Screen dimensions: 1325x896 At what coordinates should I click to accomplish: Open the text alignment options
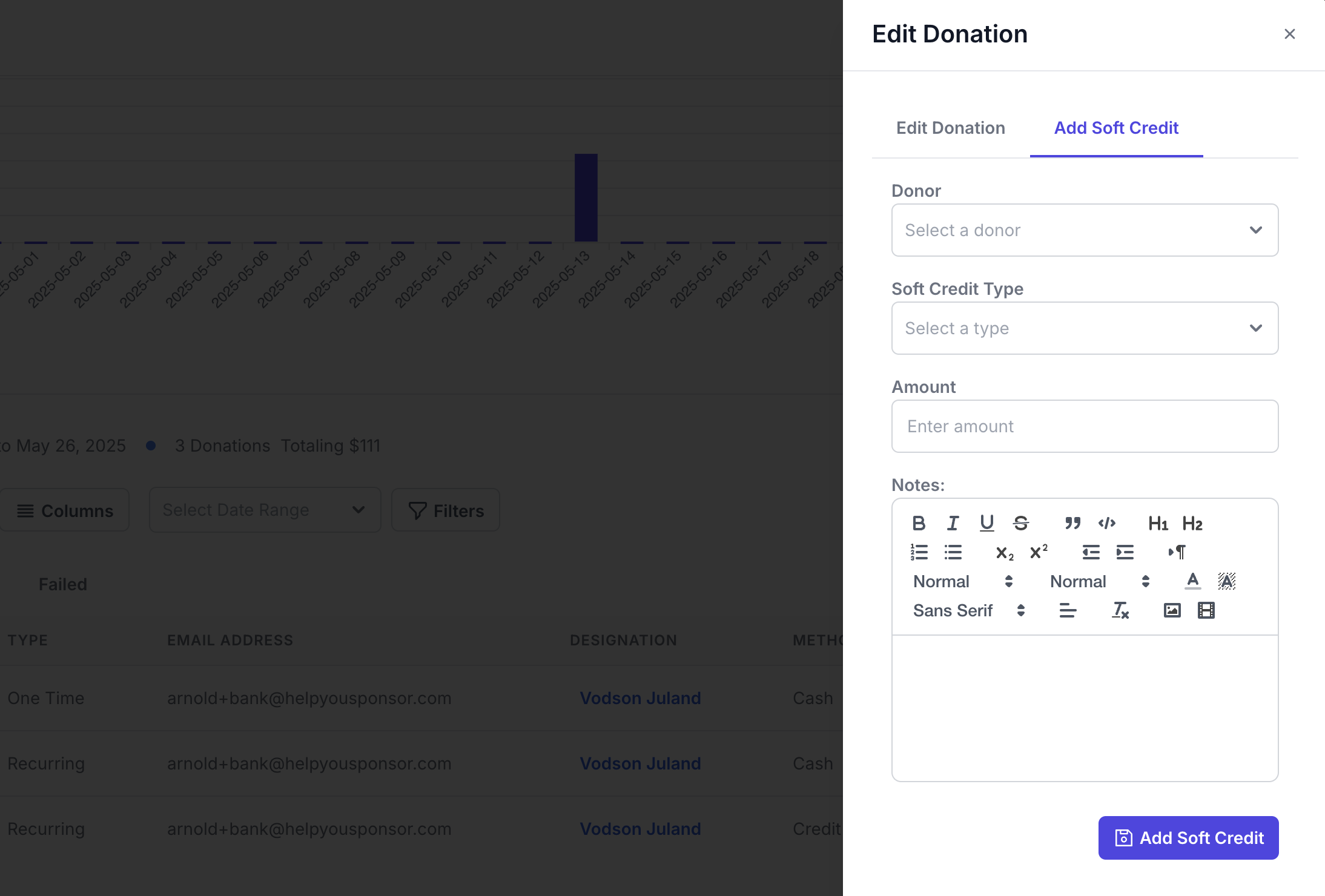pos(1068,610)
